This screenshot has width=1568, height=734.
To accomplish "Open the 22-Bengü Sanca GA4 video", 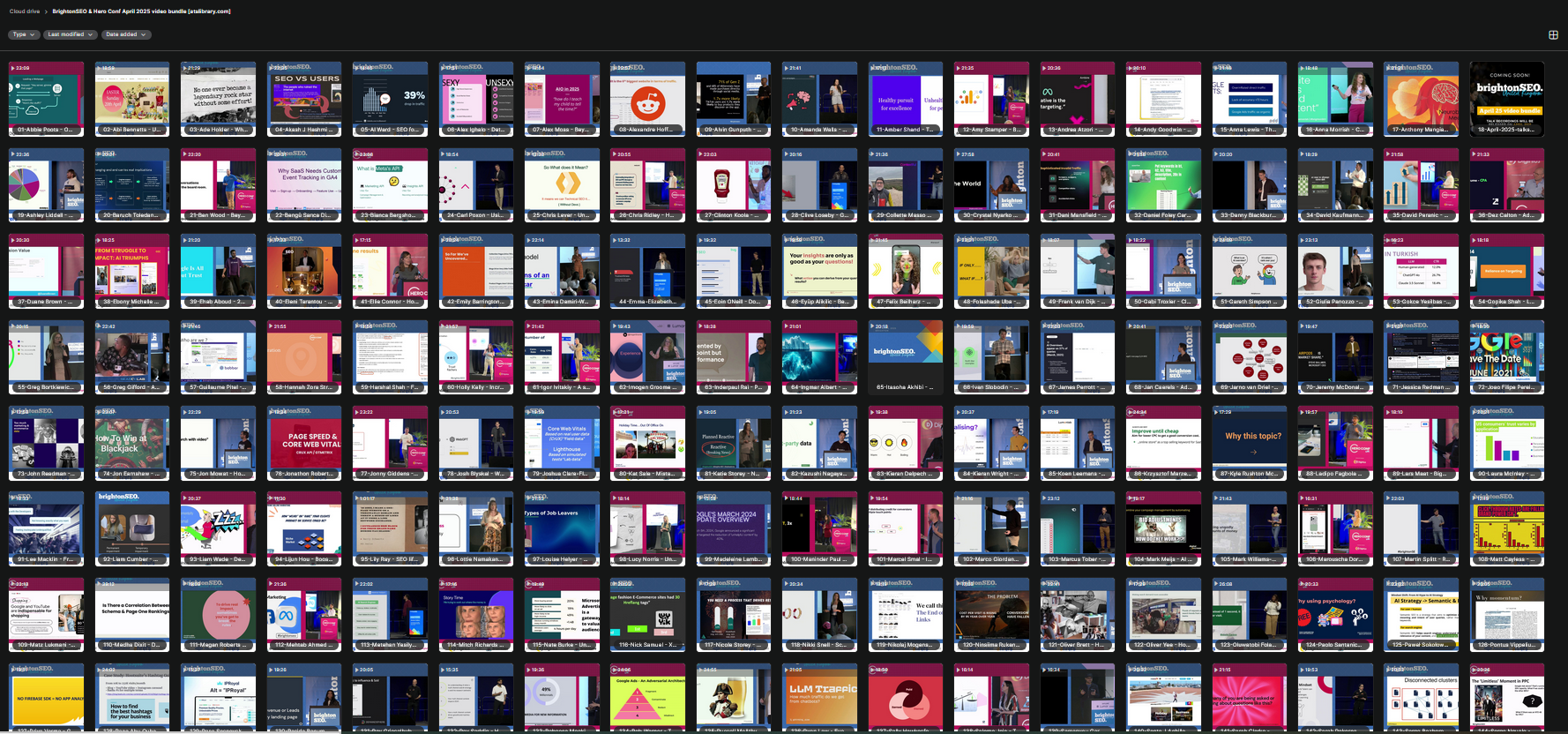I will tap(303, 183).
